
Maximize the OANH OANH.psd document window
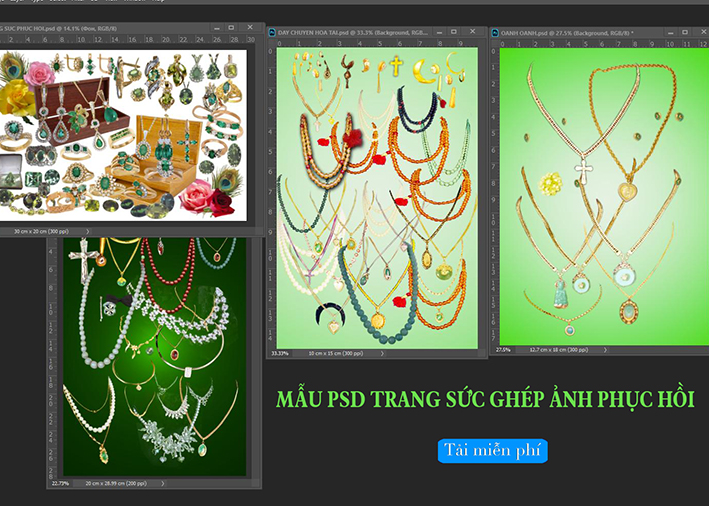click(x=685, y=32)
